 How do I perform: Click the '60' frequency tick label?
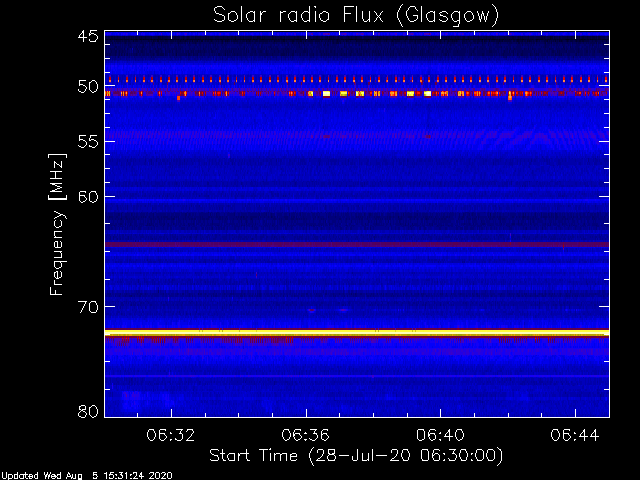[88, 197]
